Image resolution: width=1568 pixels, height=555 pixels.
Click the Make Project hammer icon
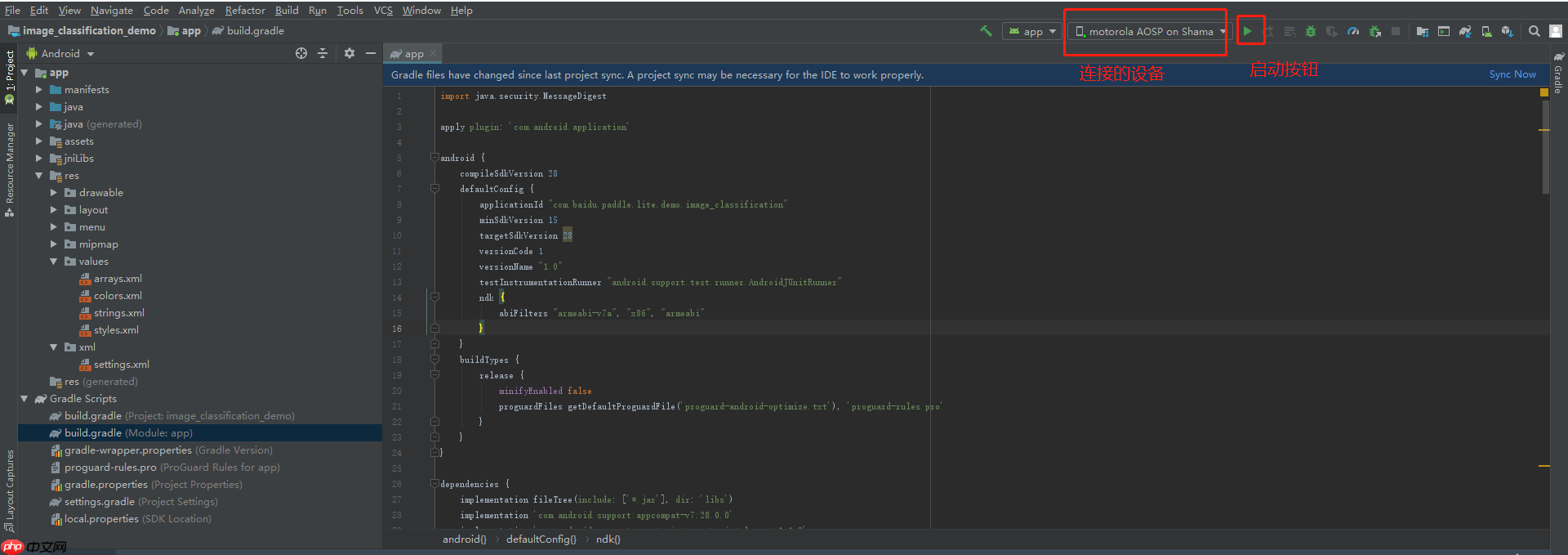tap(986, 31)
